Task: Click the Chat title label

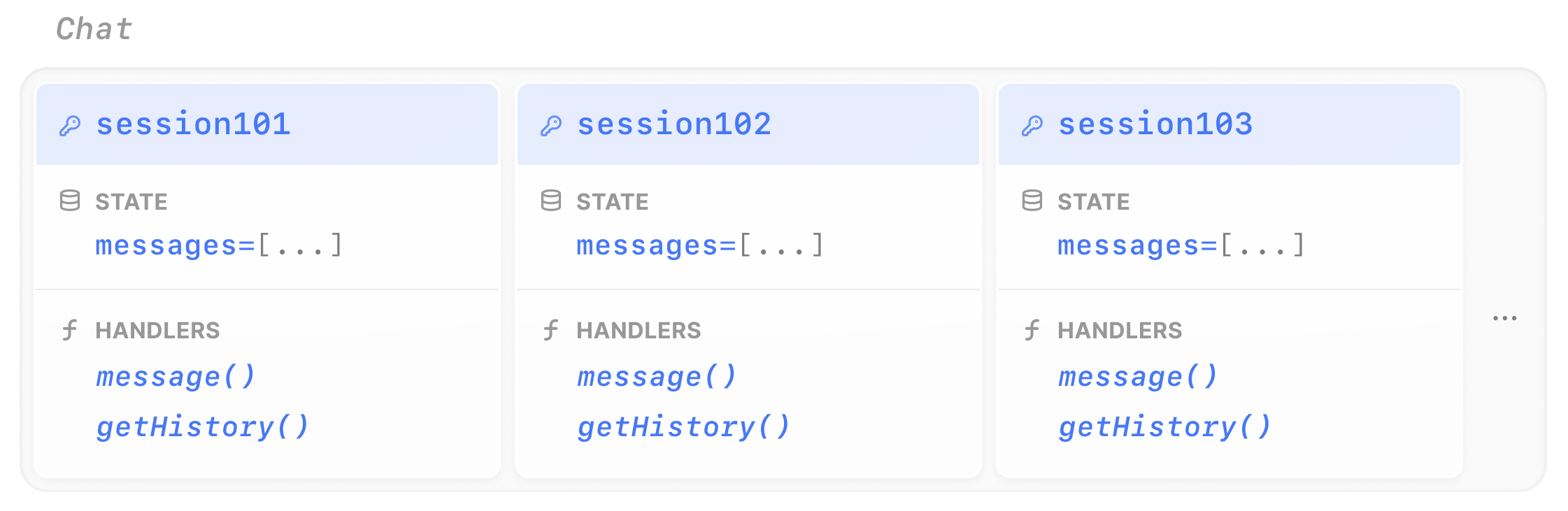Action: coord(94,29)
